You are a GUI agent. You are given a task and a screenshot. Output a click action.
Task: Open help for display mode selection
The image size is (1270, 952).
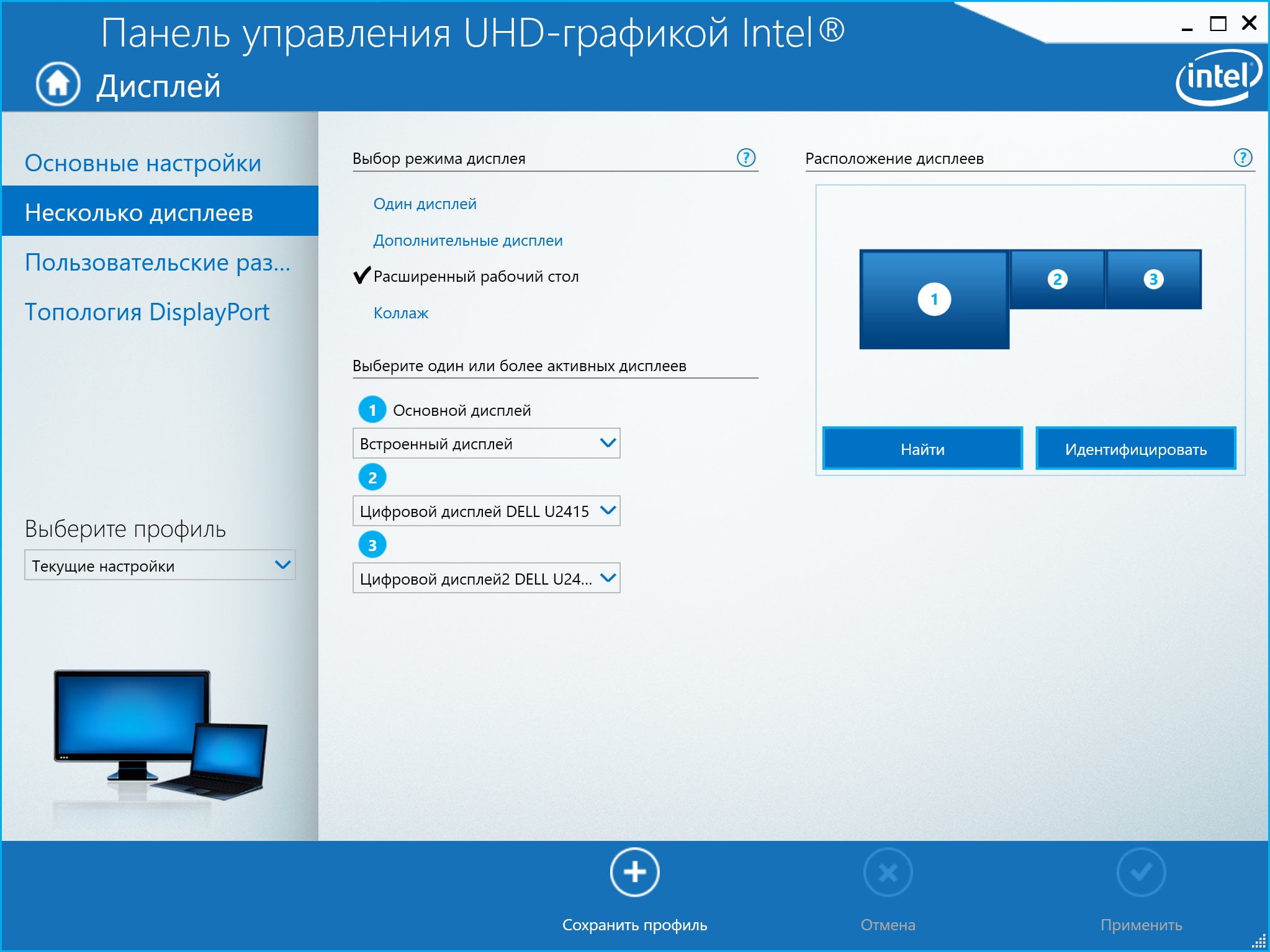(x=746, y=158)
